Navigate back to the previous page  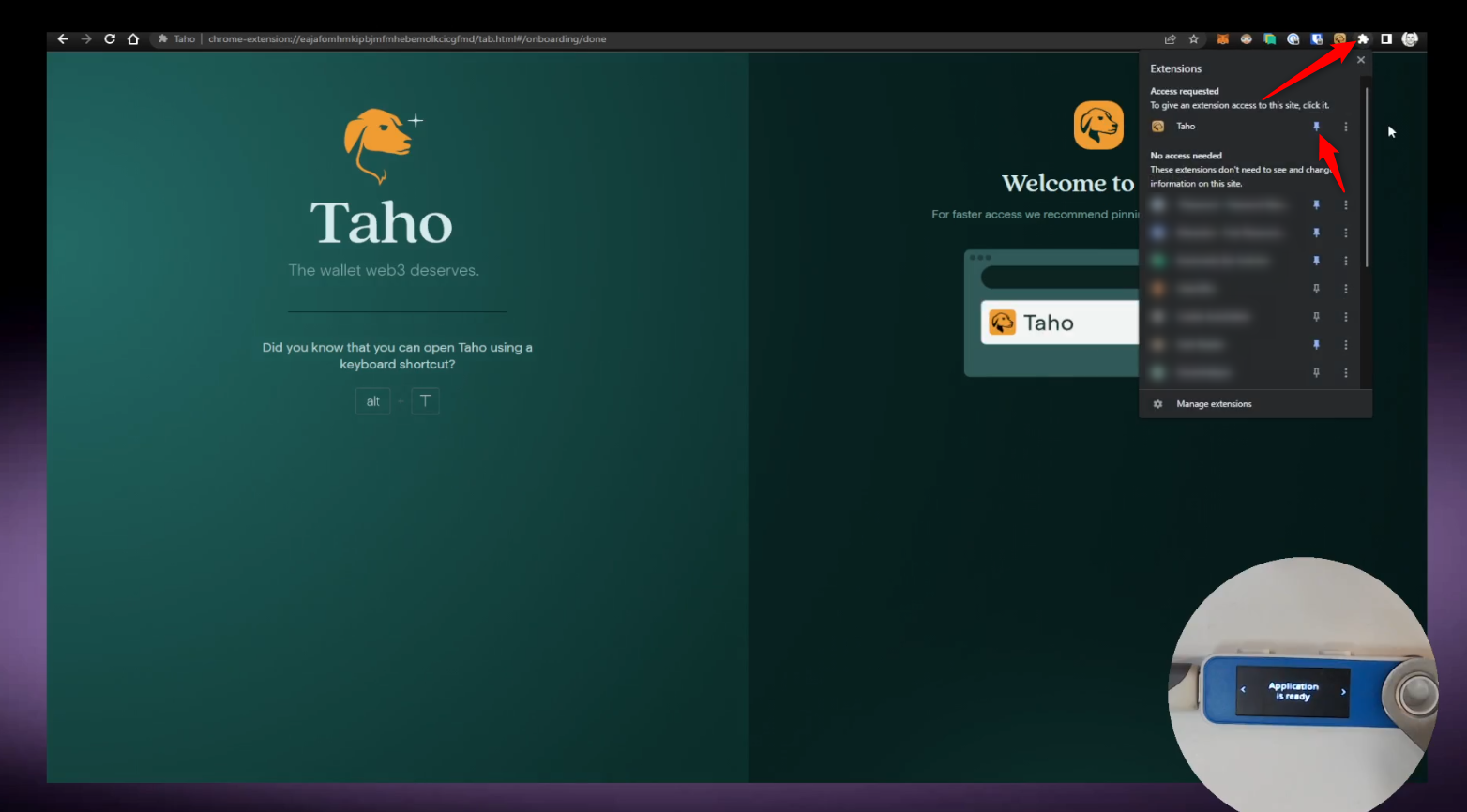63,39
